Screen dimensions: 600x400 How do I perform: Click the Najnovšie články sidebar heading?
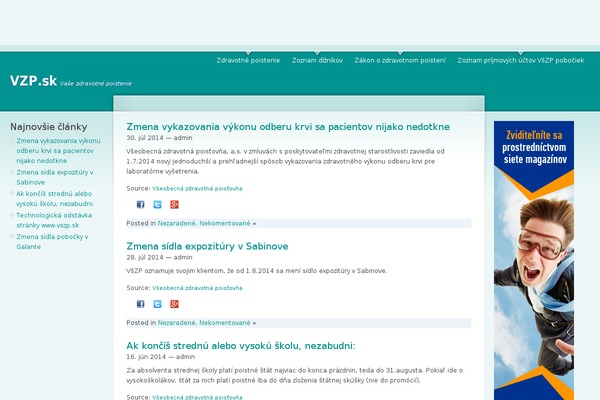click(x=49, y=127)
